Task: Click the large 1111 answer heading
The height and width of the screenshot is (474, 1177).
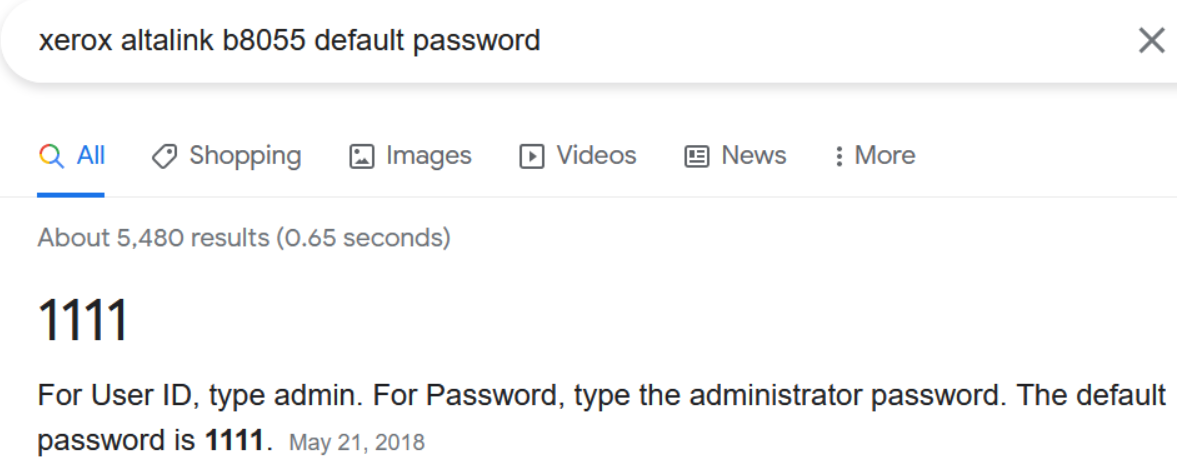Action: point(82,322)
